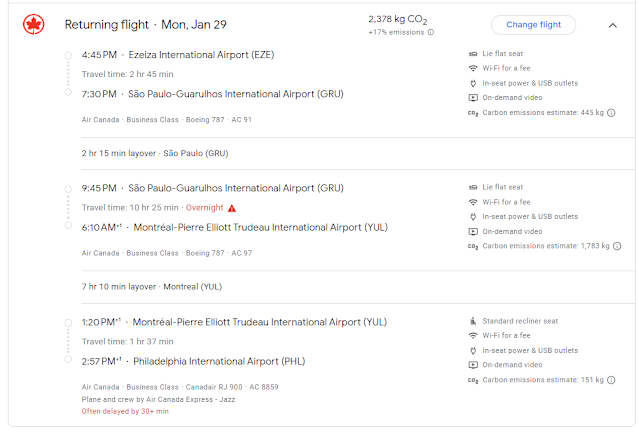Click 'Boeing 787 · AC 97' flight info text
The height and width of the screenshot is (432, 639).
219,253
